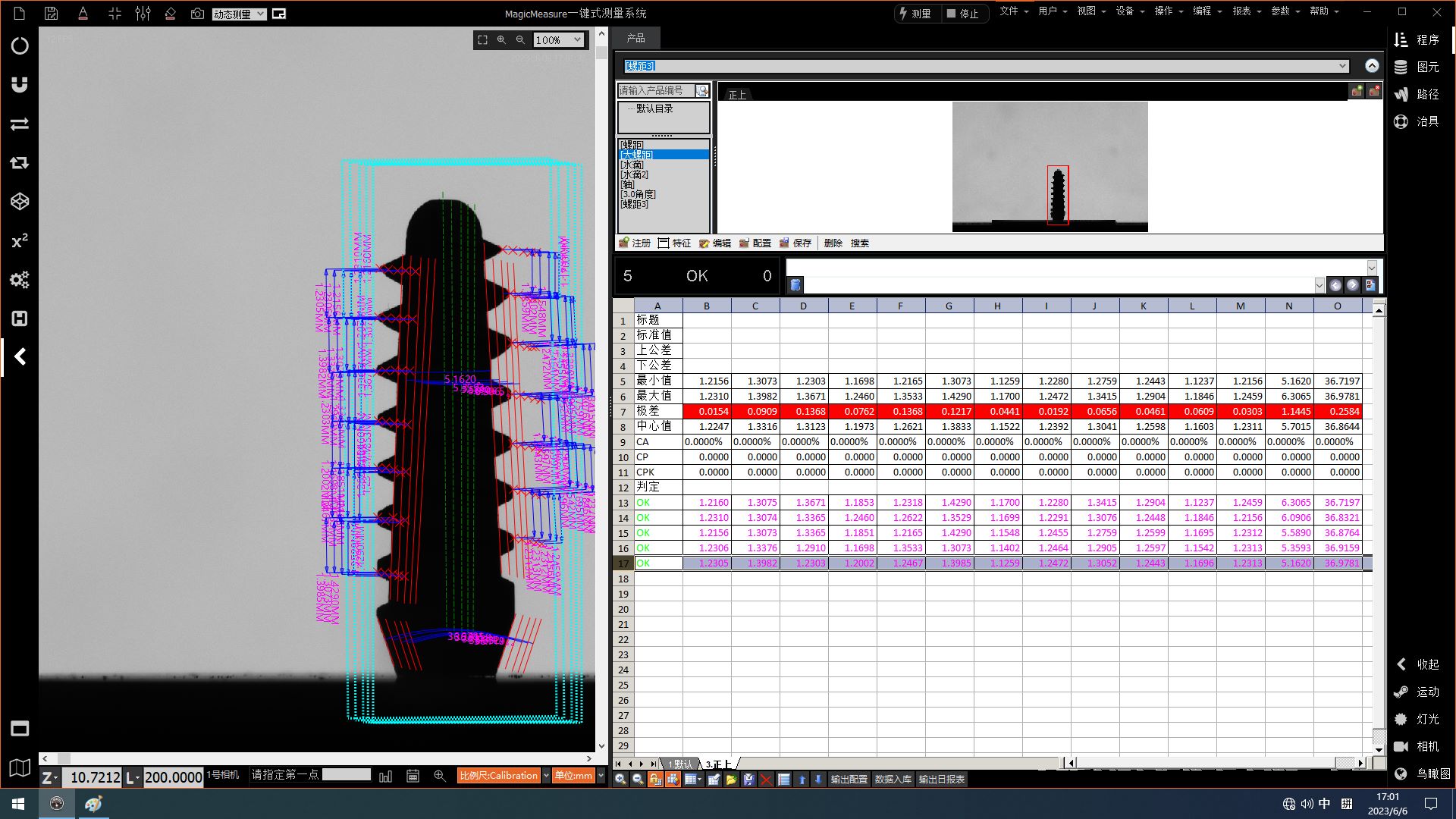Viewport: 1456px width, 819px height.
Task: Select the text color 'A' tool icon
Action: (x=83, y=13)
